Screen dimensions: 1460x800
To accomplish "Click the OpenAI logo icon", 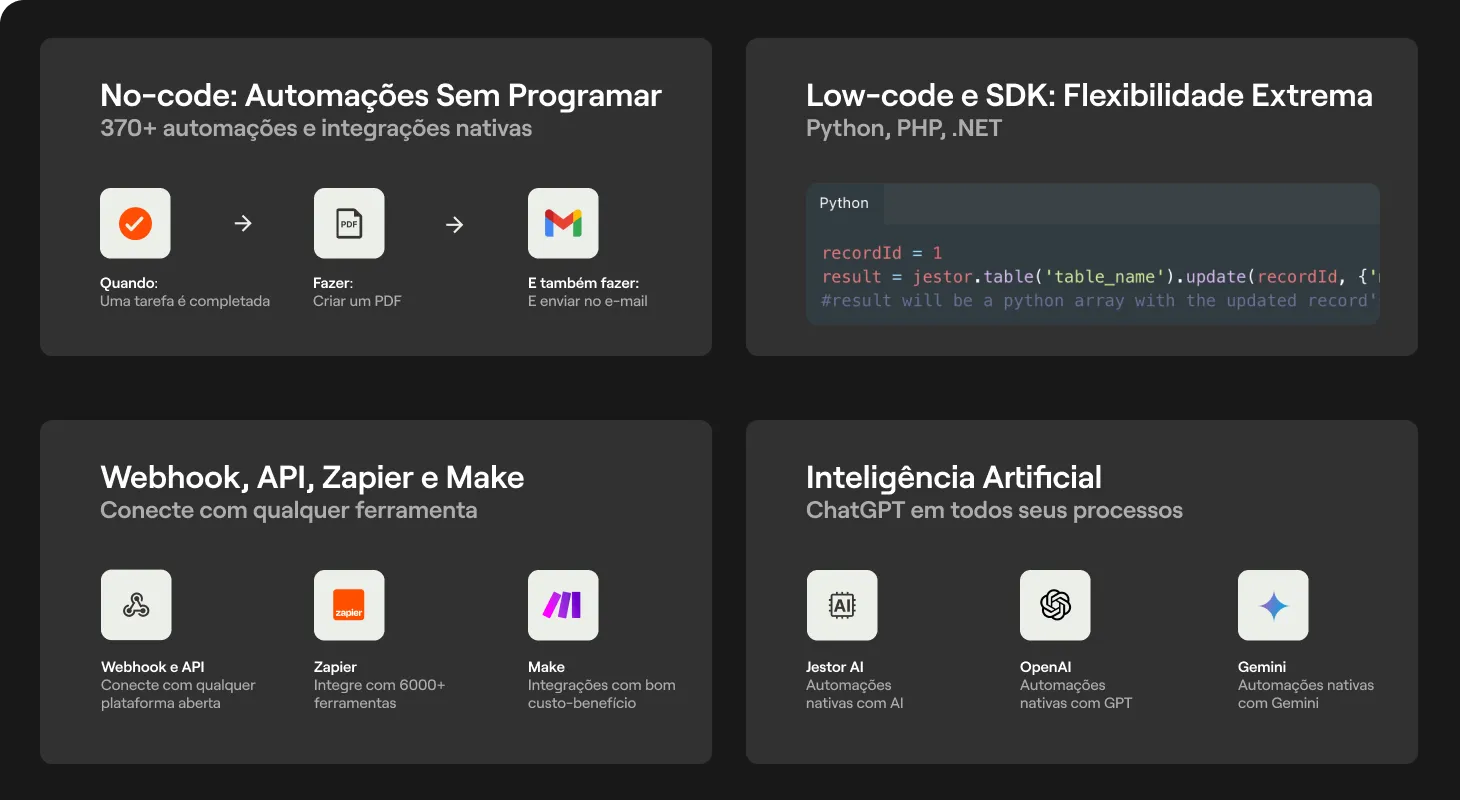I will 1055,605.
